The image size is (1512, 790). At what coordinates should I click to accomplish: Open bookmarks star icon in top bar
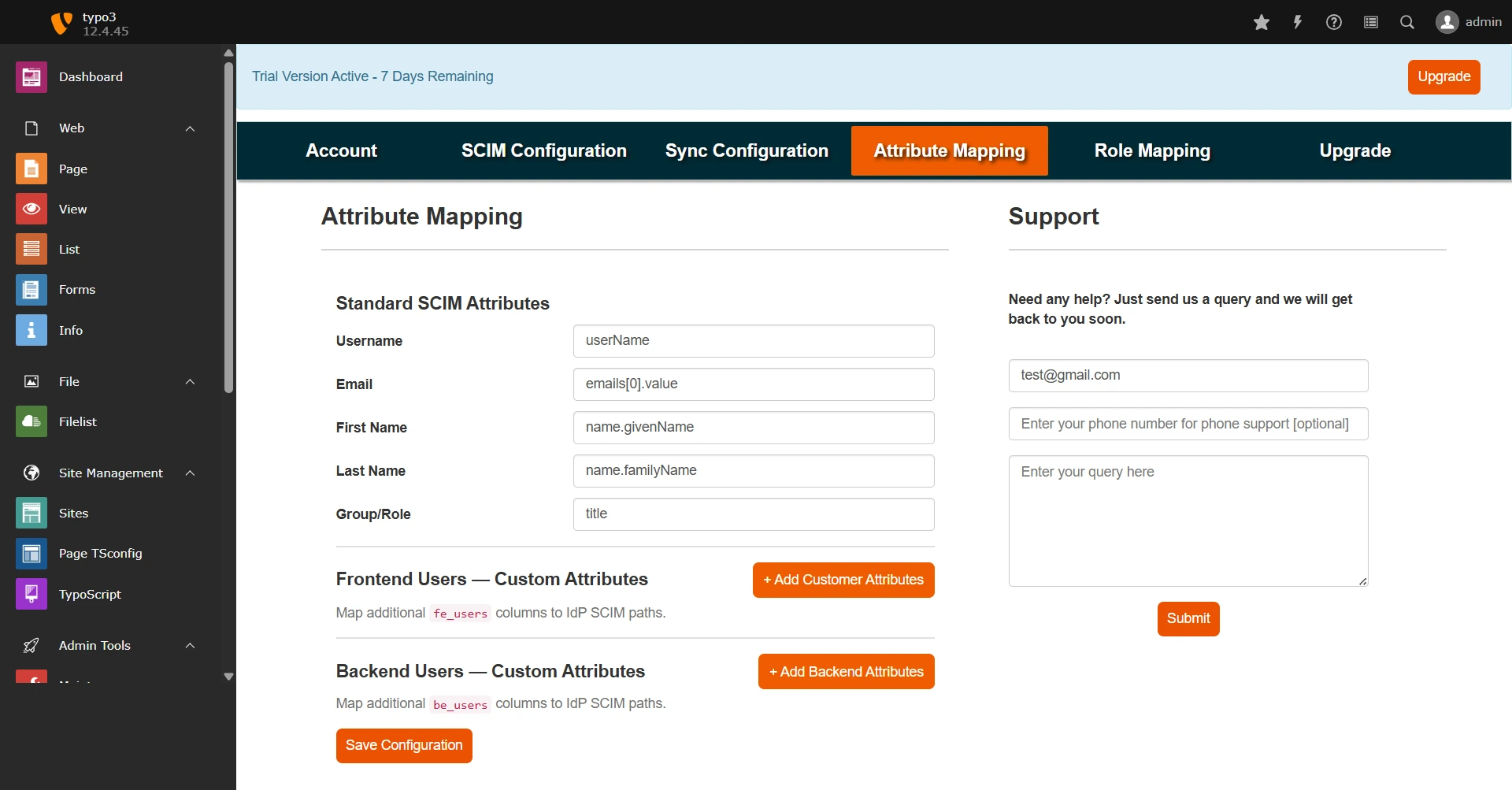tap(1262, 22)
